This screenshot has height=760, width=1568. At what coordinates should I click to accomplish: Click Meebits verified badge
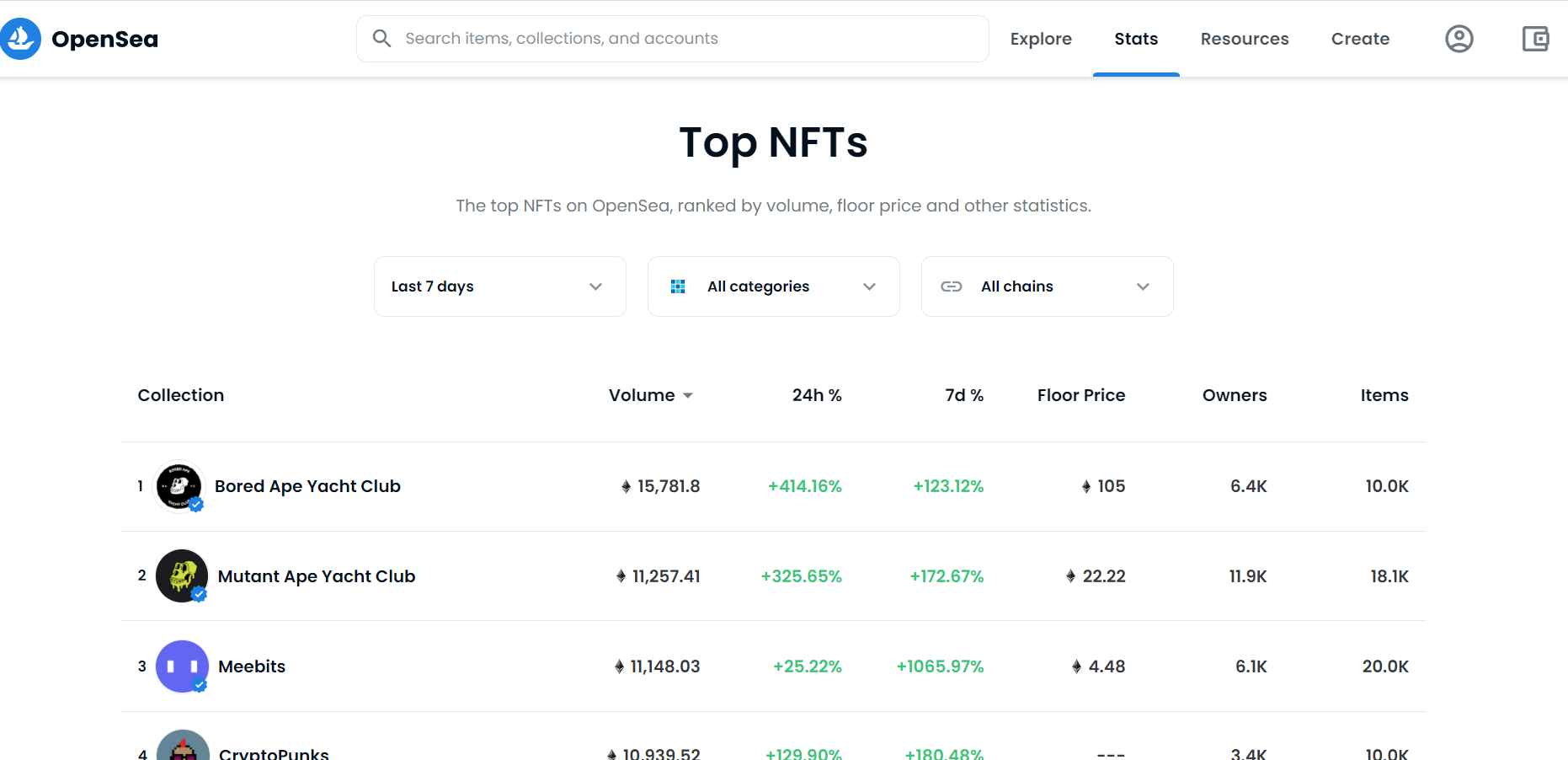click(200, 685)
